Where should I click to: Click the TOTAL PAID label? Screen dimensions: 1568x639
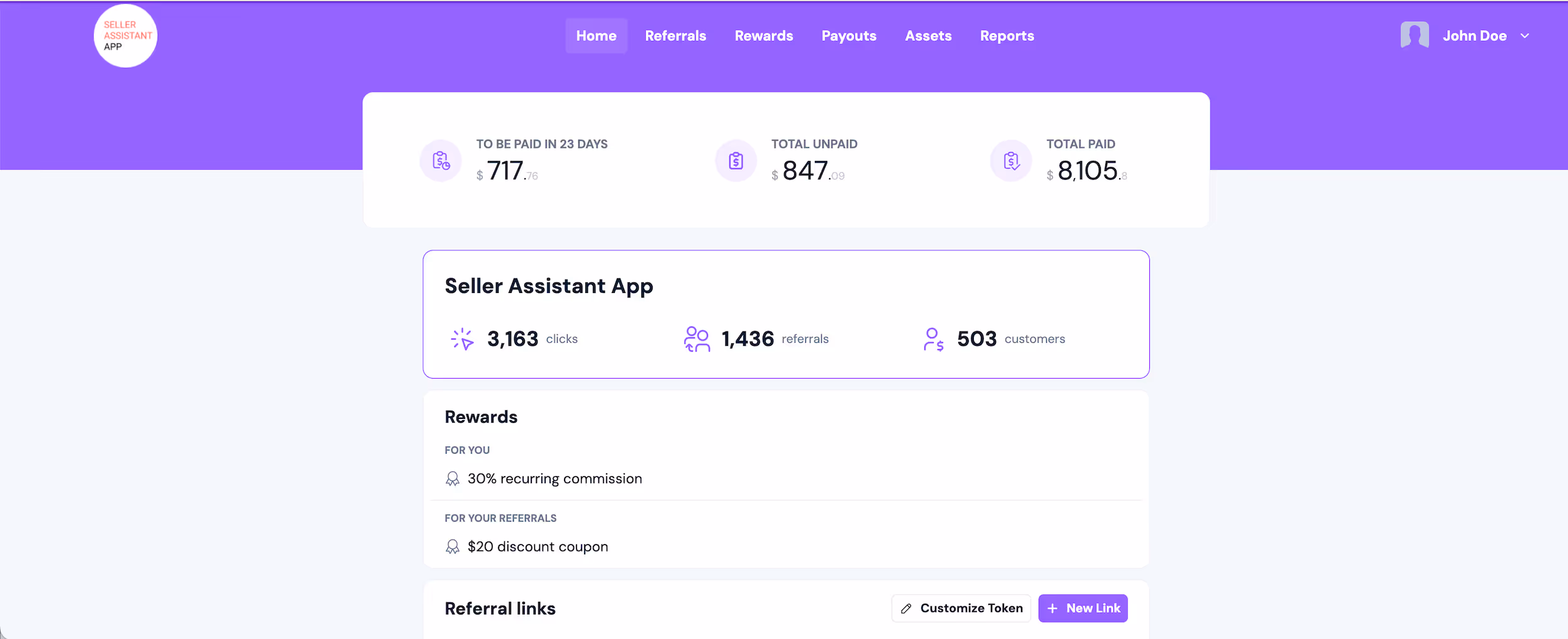[x=1081, y=144]
